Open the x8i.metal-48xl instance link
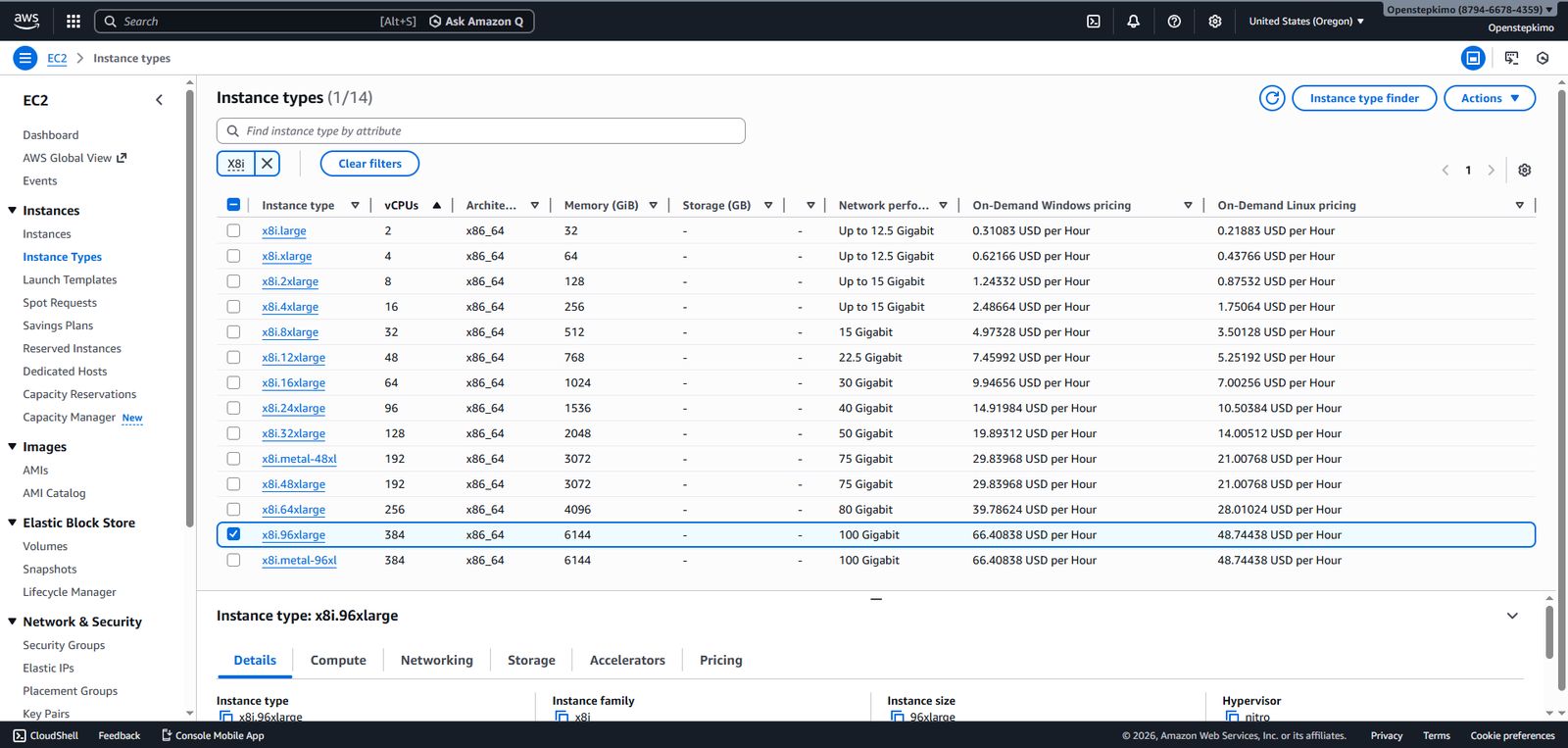Image resolution: width=1568 pixels, height=748 pixels. coord(299,459)
